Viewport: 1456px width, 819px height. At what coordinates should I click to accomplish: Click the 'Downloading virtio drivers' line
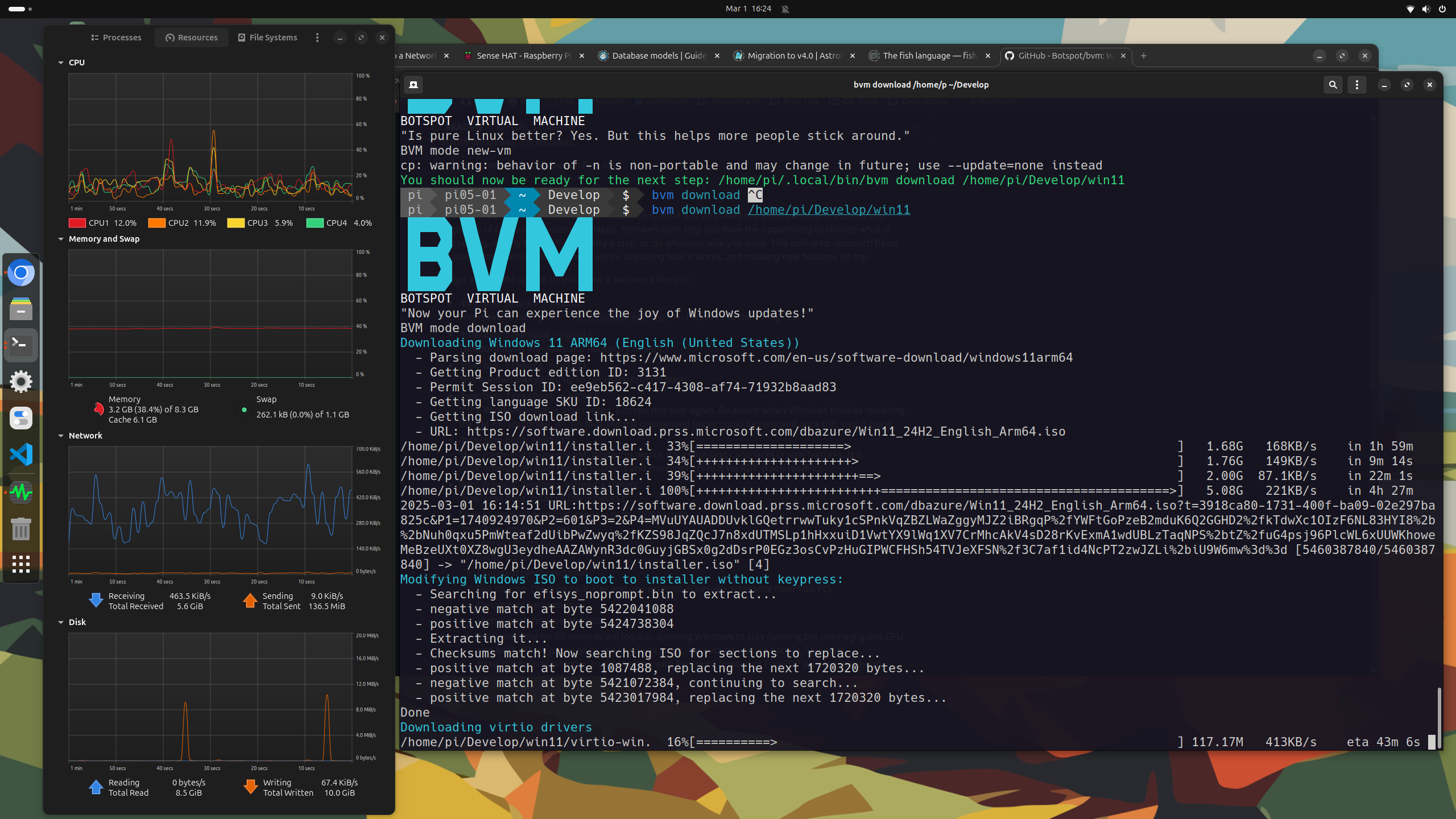tap(496, 727)
